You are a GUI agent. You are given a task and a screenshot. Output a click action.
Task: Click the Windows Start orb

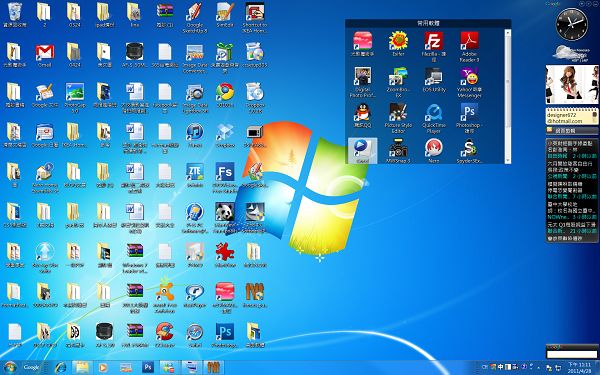click(10, 367)
